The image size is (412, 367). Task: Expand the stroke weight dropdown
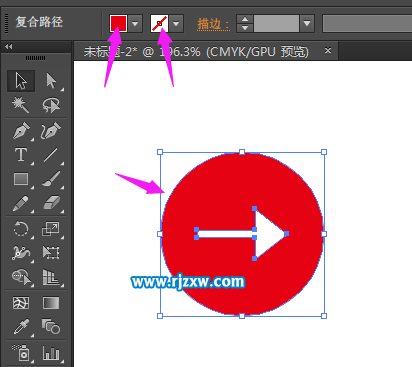pyautogui.click(x=307, y=23)
